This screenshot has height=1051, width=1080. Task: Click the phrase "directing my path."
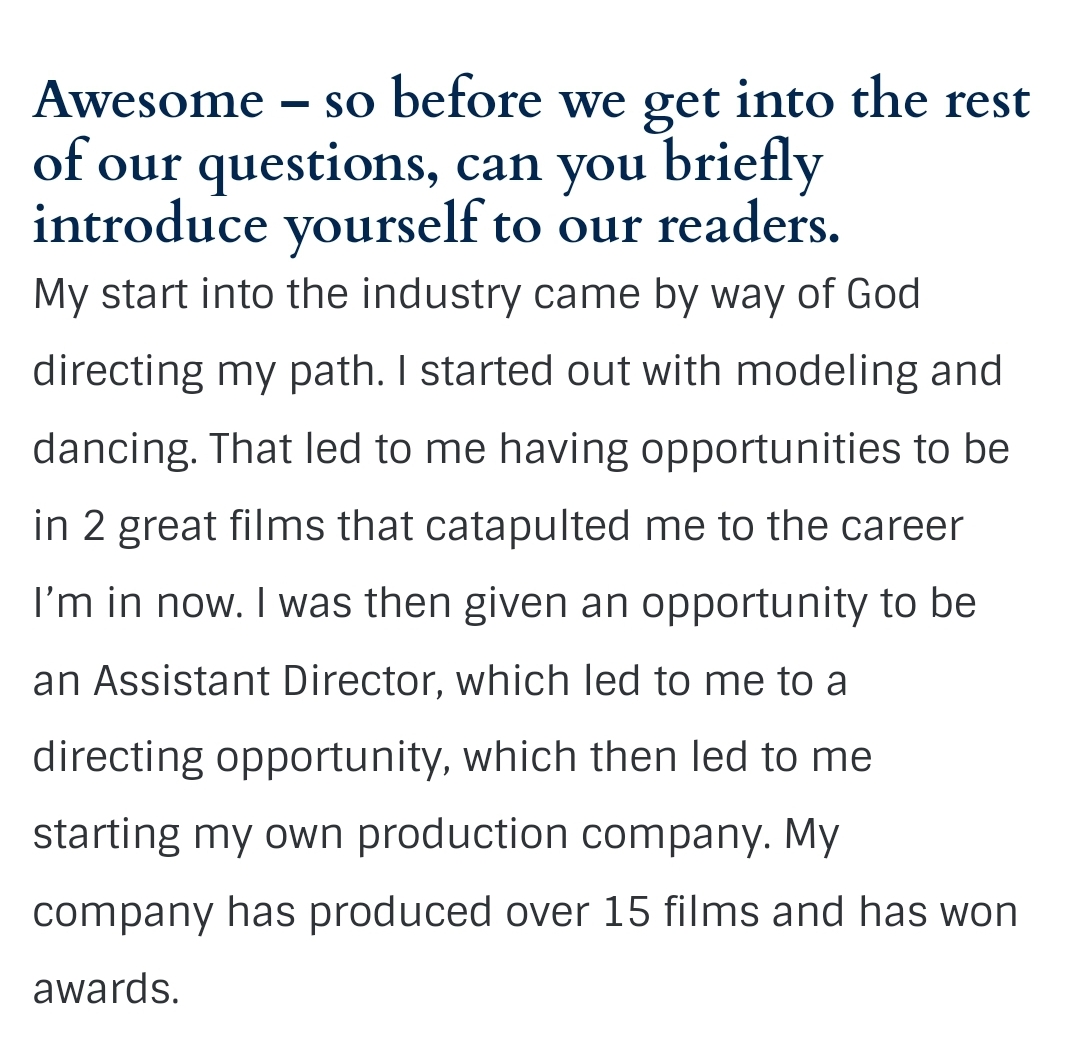[208, 372]
